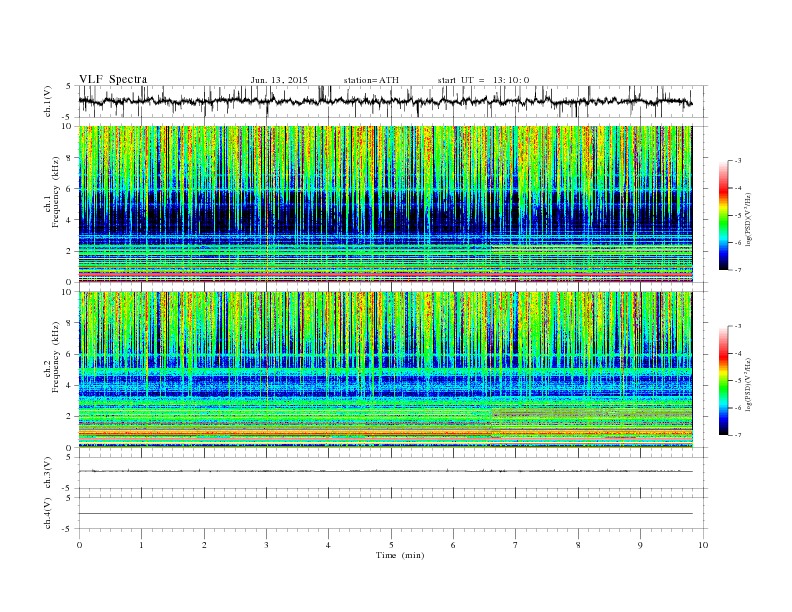Screen dimensions: 792x612
Task: Click the 'ch.3(V)' axis label
Action: [x=47, y=473]
